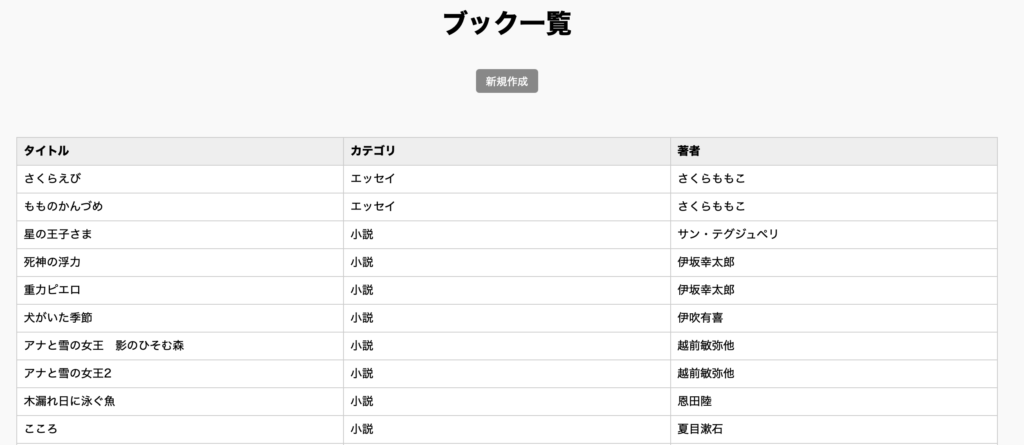
Task: Open the 犬がいた季節 book entry
Action: (x=507, y=318)
